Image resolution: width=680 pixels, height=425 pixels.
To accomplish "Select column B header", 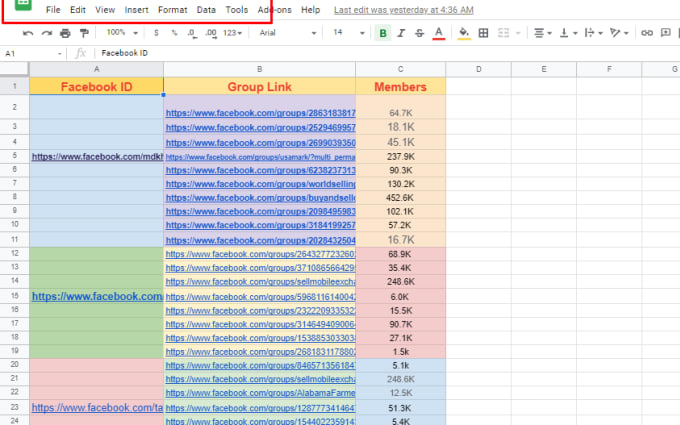I will tap(259, 69).
